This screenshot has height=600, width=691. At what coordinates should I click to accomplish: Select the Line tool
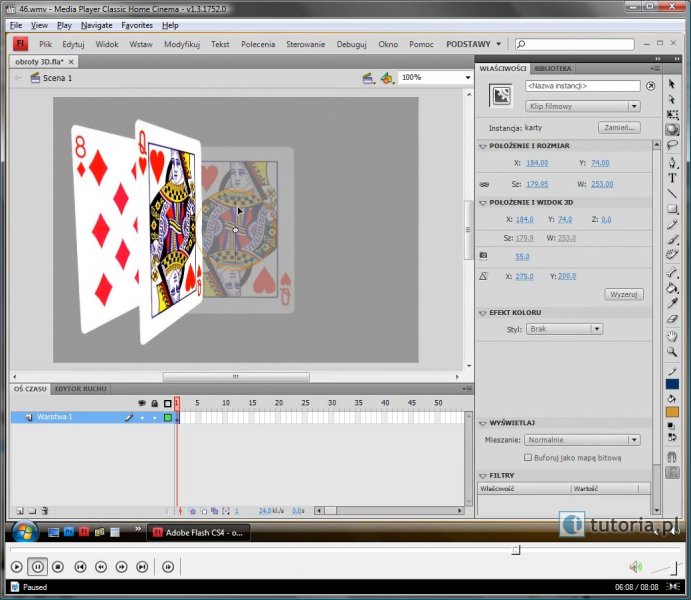(x=672, y=193)
